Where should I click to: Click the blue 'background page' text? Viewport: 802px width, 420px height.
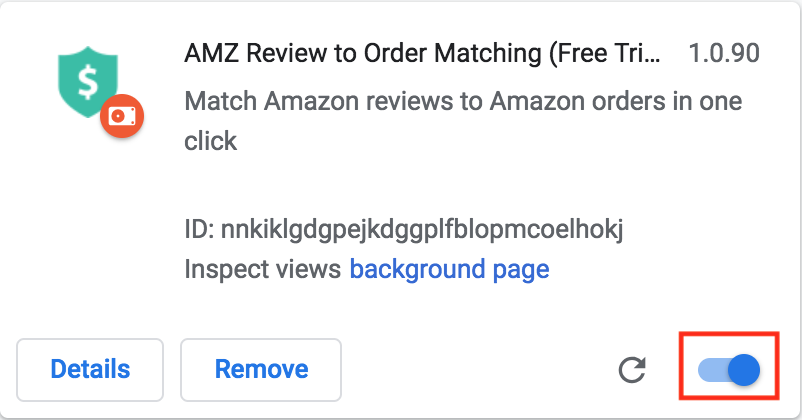449,269
